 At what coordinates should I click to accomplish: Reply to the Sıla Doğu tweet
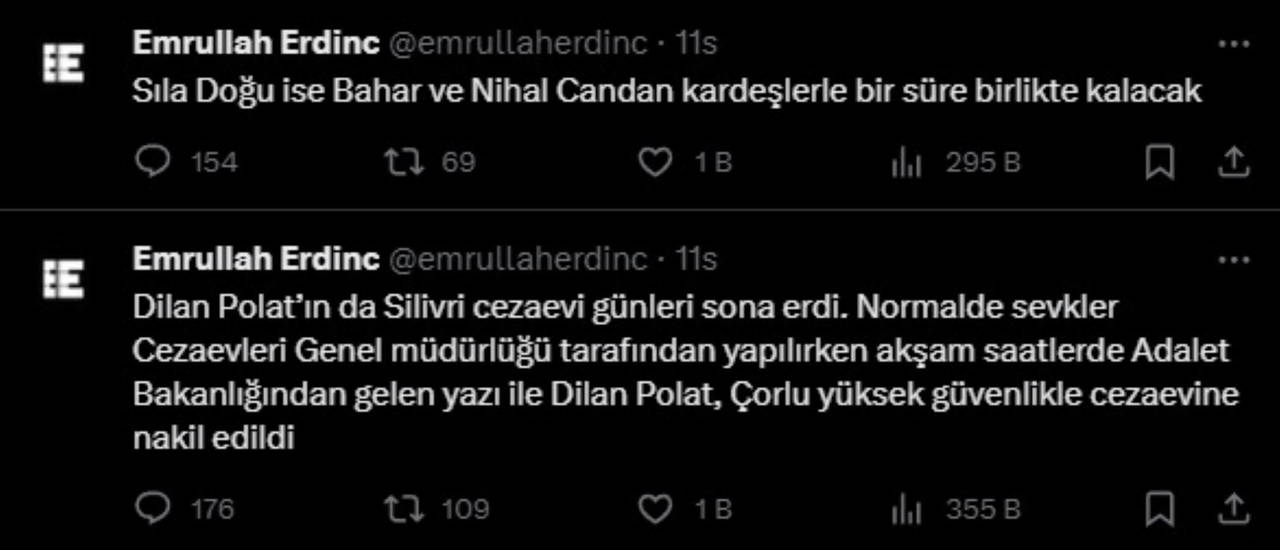[153, 162]
